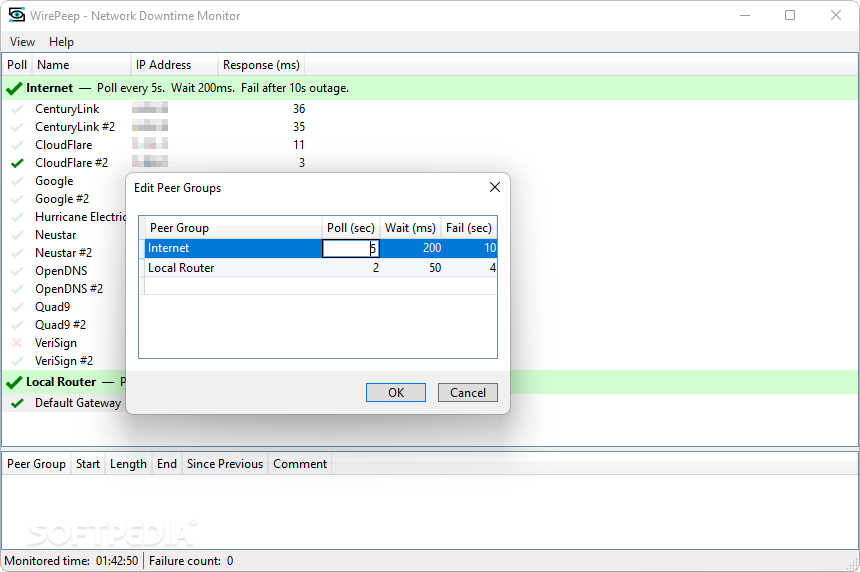The image size is (860, 572).
Task: Click the Neustar #2 faded check icon
Action: (x=18, y=253)
